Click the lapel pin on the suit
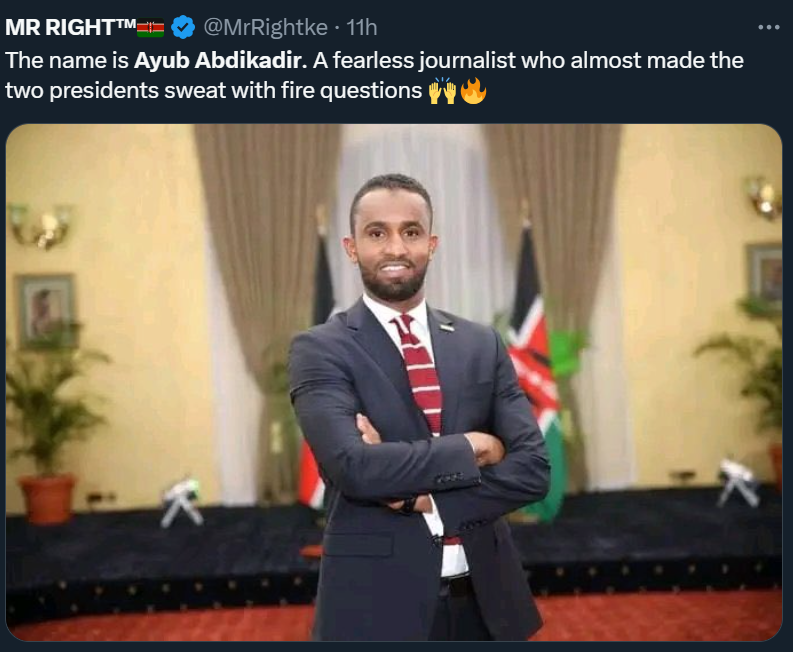The height and width of the screenshot is (652, 793). tap(446, 327)
